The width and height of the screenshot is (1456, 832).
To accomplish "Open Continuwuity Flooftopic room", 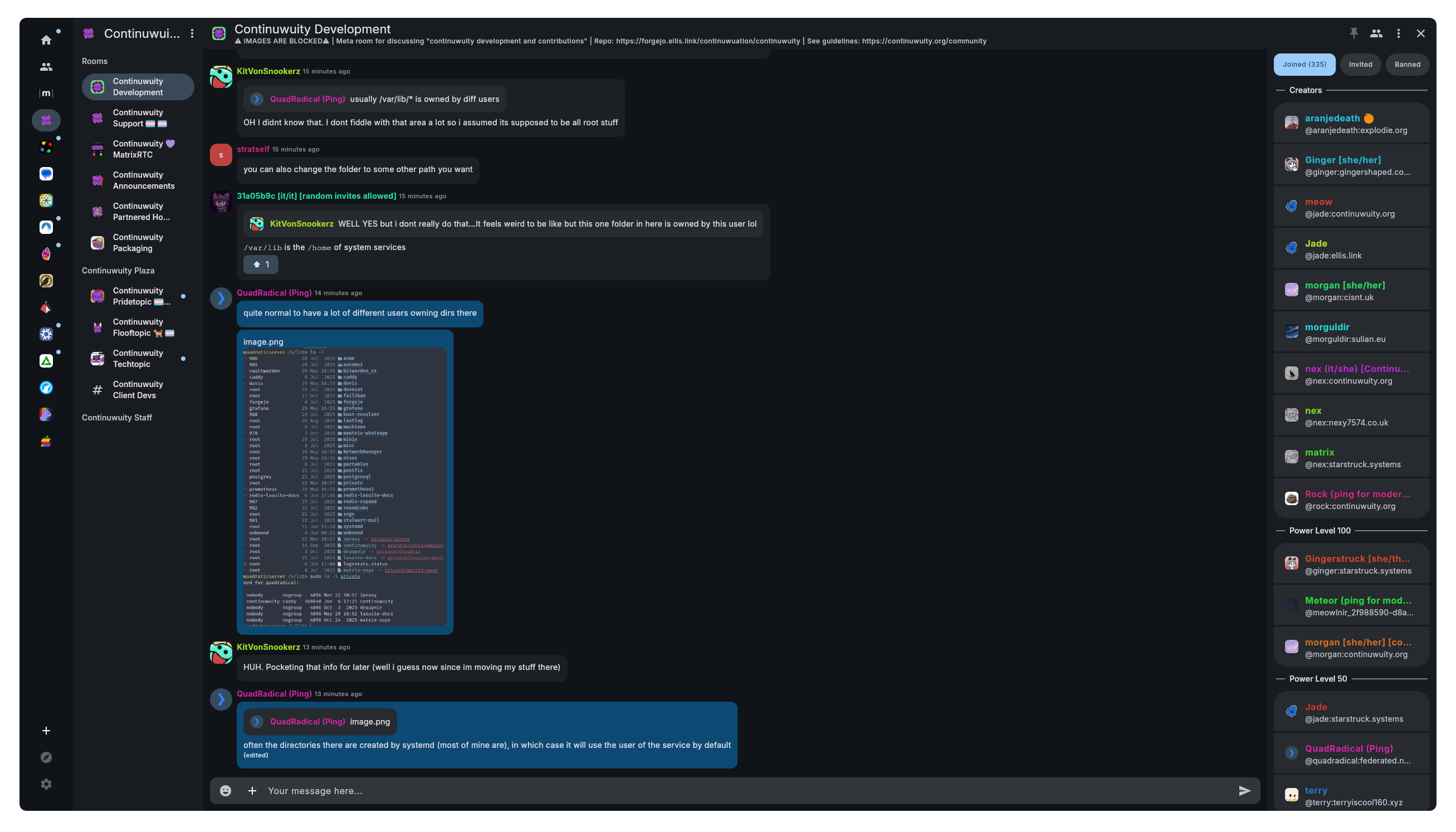I will click(x=138, y=327).
